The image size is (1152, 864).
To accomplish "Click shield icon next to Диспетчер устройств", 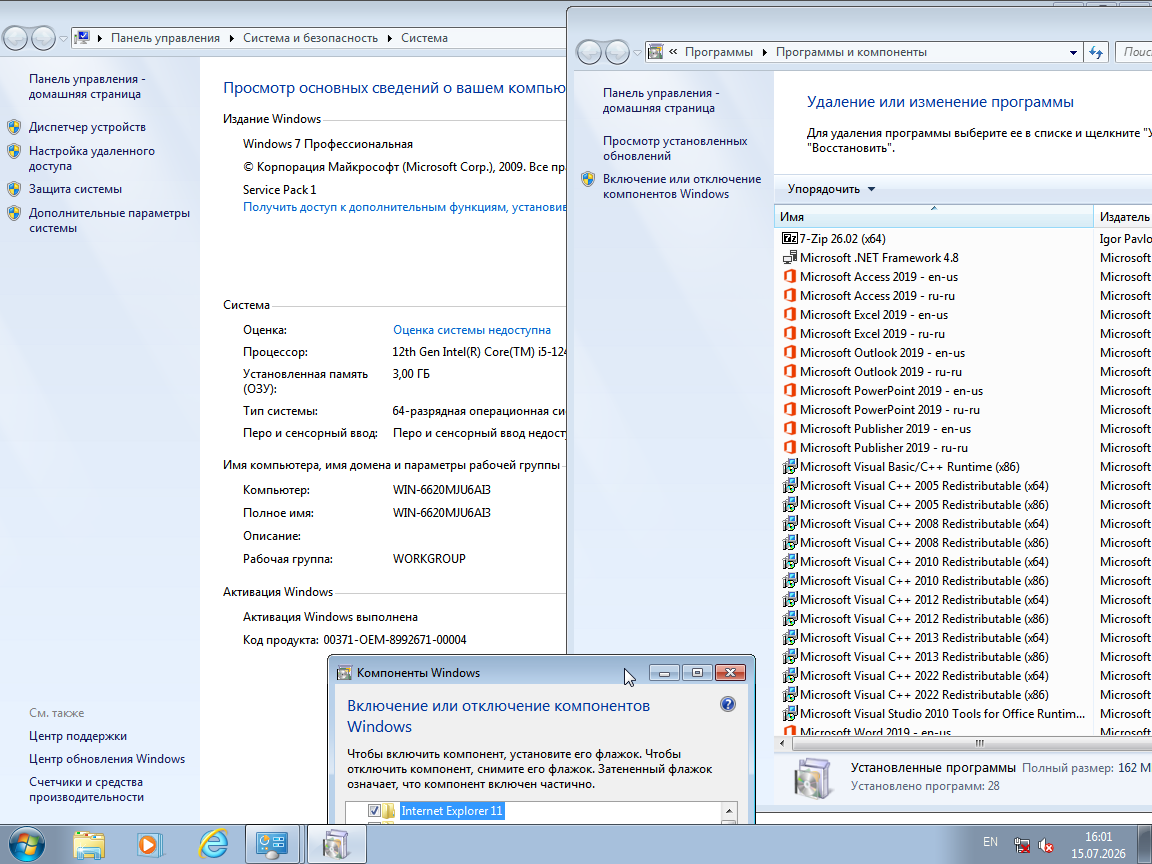I will [14, 127].
